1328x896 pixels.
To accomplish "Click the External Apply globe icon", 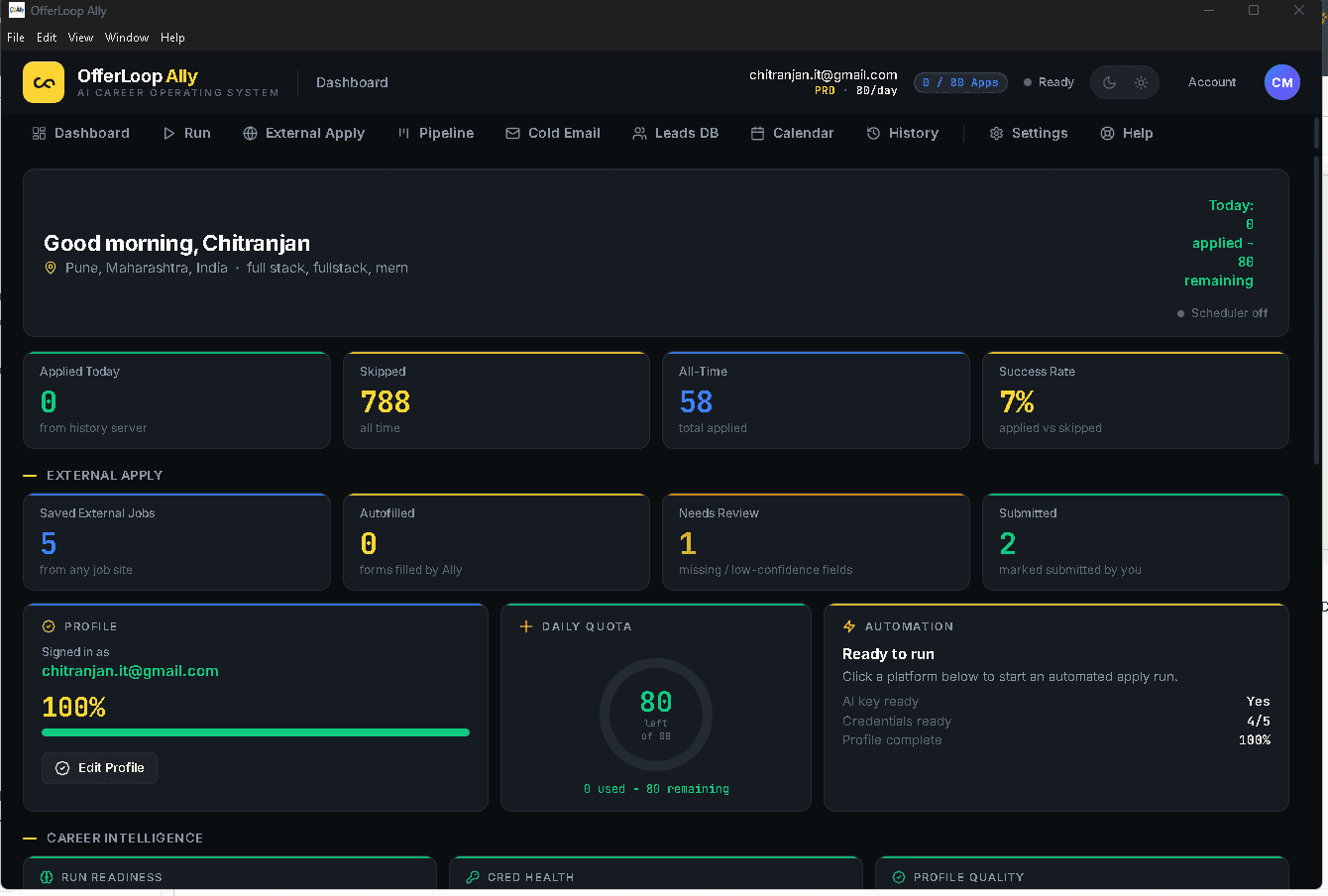I will coord(250,133).
